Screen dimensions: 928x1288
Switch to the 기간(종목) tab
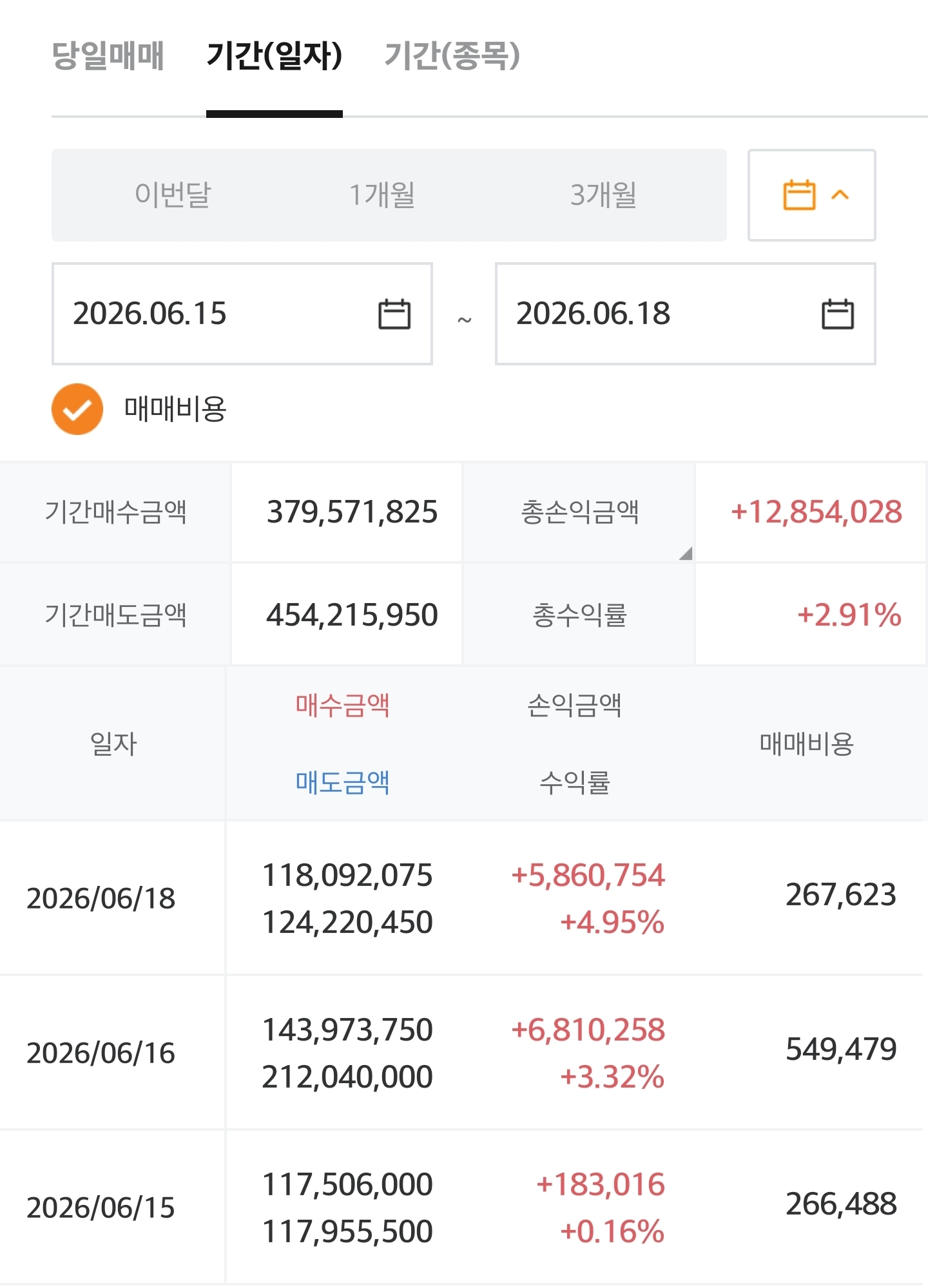pyautogui.click(x=452, y=55)
